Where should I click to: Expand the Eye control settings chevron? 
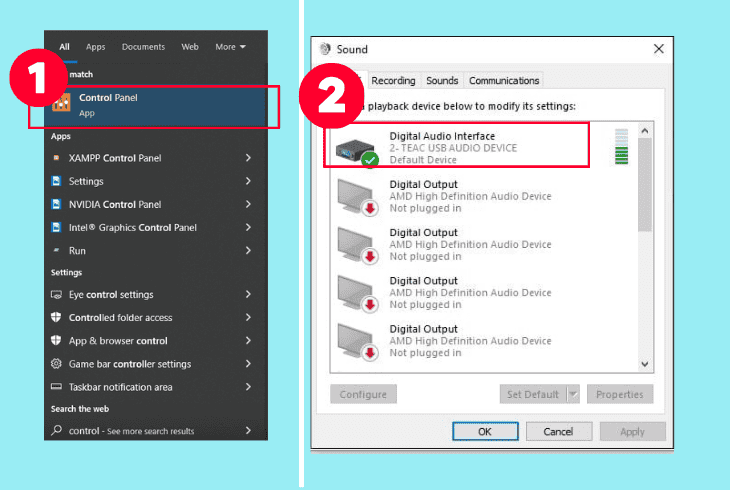(248, 294)
